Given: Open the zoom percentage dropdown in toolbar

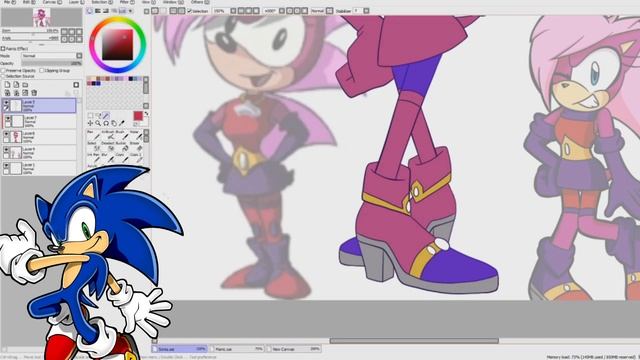Looking at the screenshot, I should point(233,11).
